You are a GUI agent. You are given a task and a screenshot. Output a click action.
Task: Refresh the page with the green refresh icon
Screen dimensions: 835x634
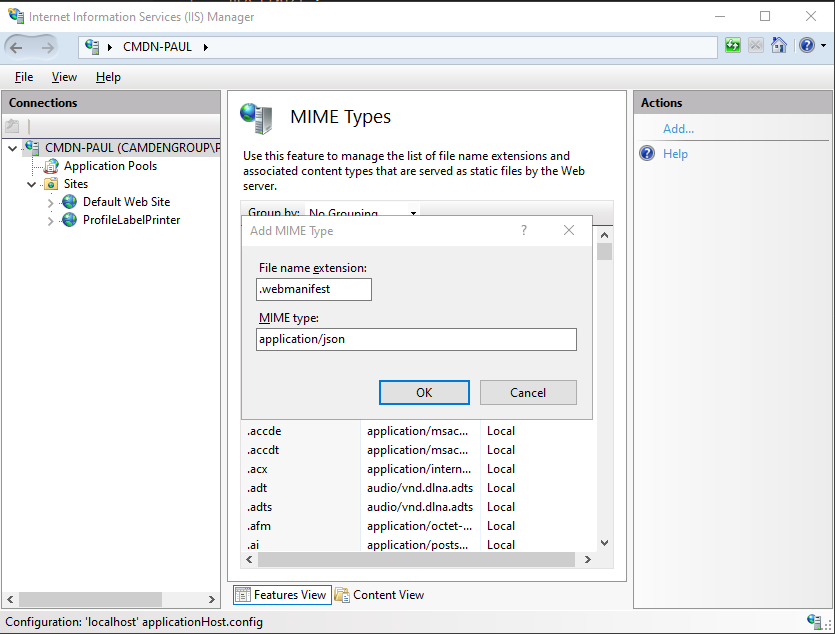pos(733,46)
